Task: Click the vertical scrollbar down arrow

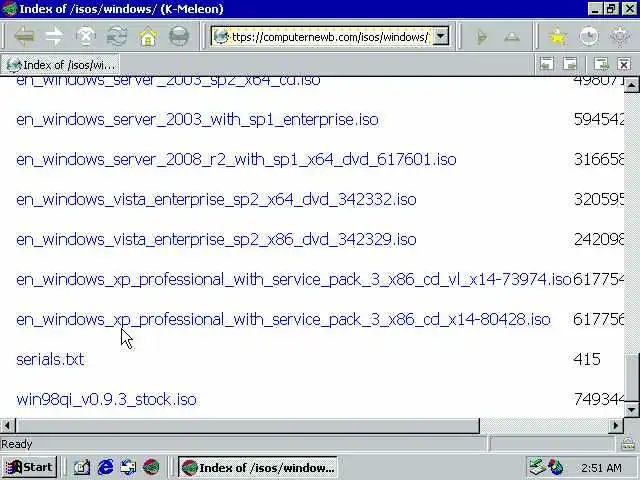Action: 631,409
